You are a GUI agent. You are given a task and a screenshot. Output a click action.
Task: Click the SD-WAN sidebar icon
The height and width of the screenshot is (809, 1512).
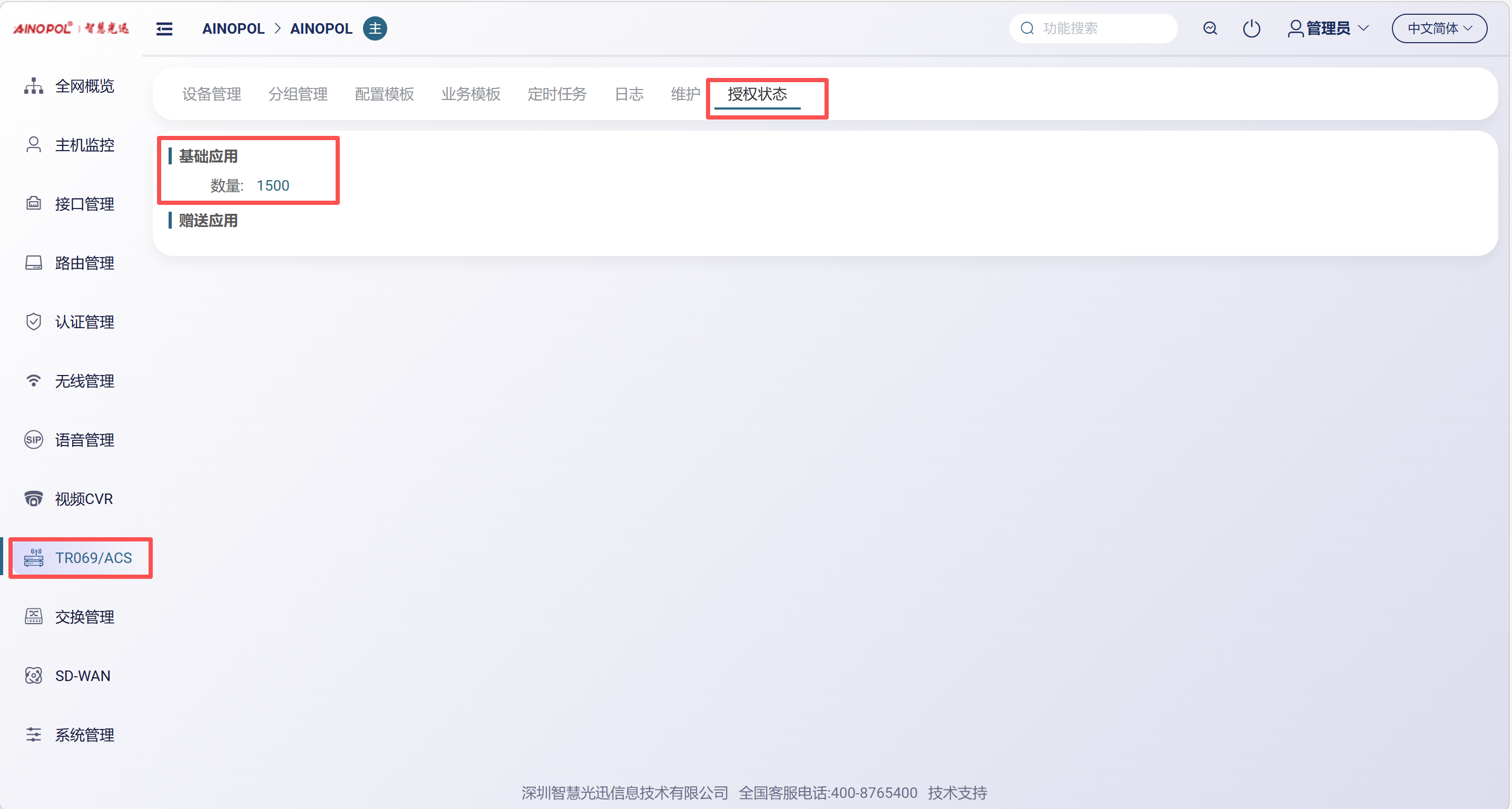[34, 676]
